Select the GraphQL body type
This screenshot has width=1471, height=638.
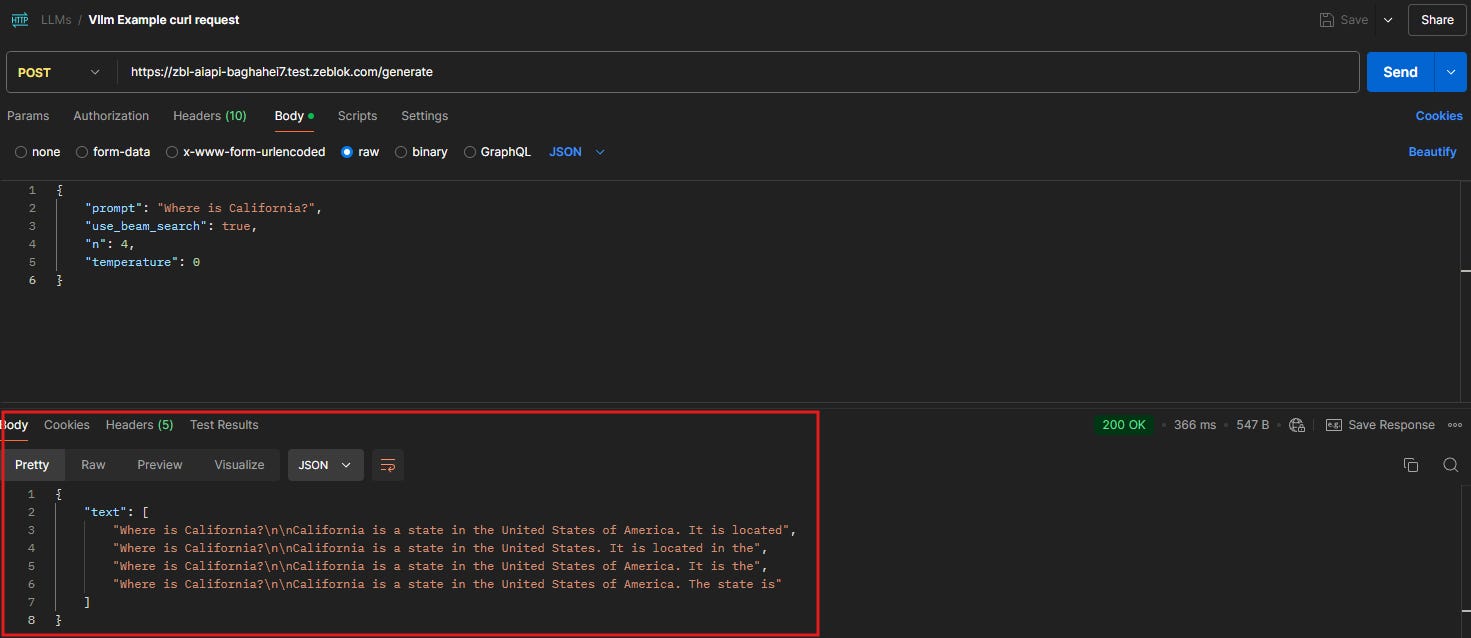[497, 152]
